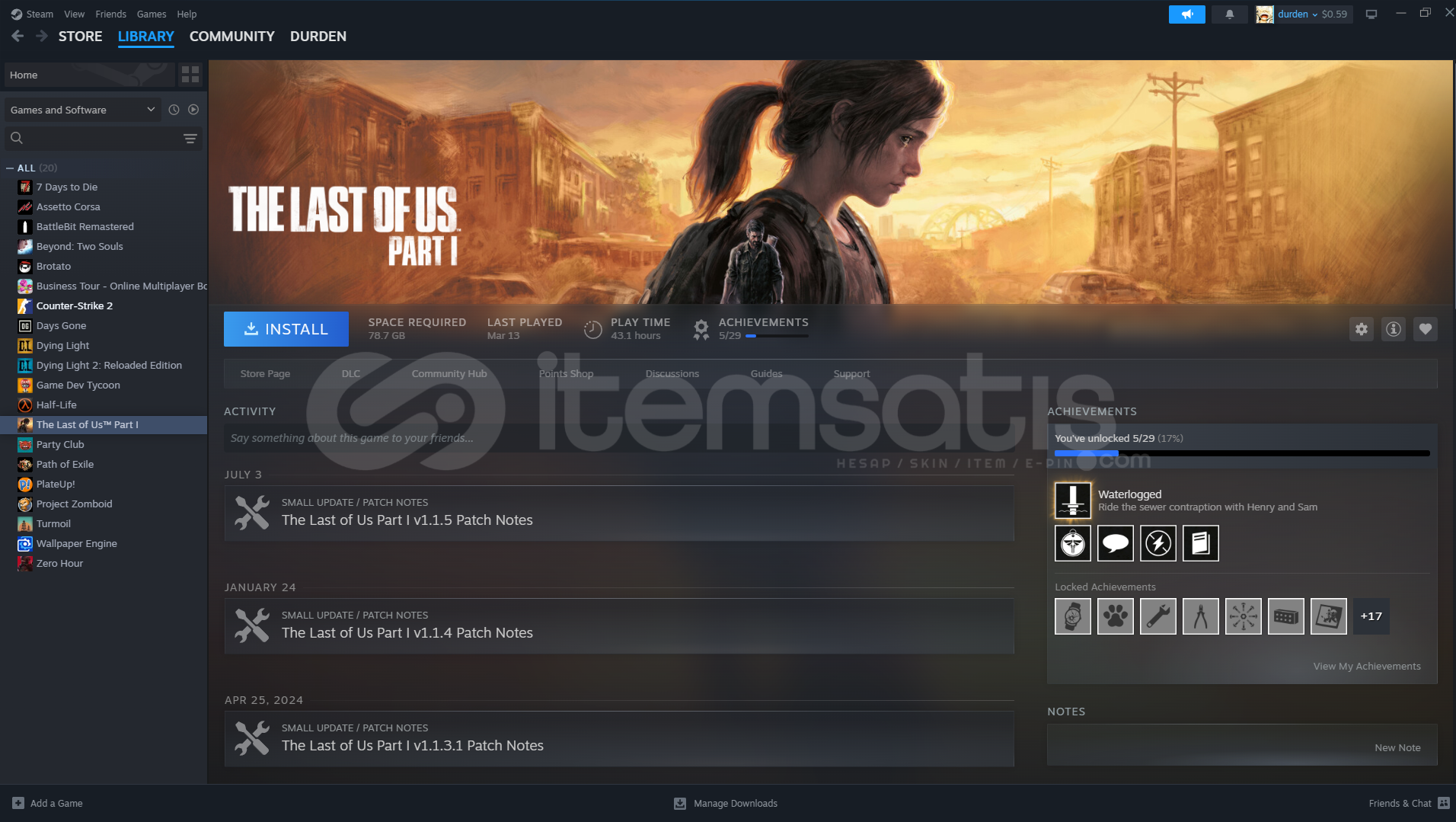This screenshot has width=1456, height=822.
Task: Click the starburst locked achievement icon
Action: point(1244,616)
